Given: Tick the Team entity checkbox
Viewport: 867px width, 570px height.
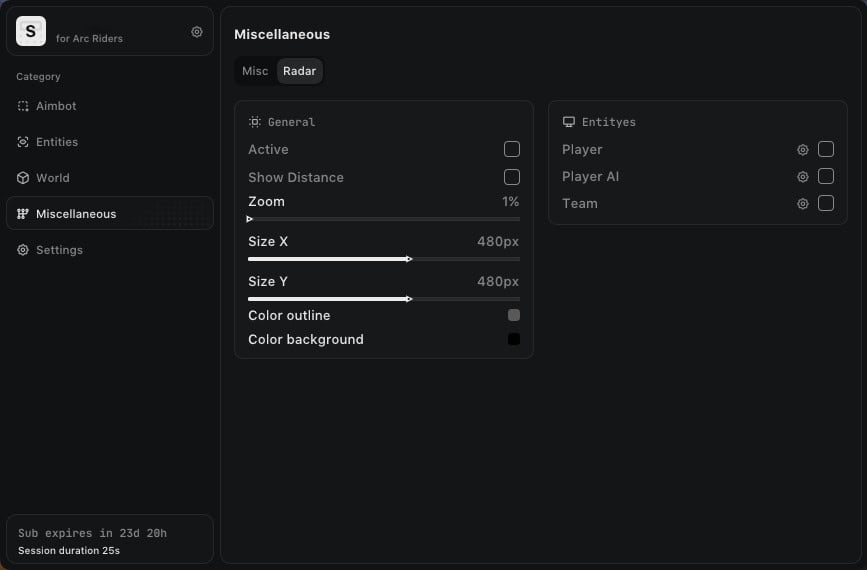Looking at the screenshot, I should [826, 203].
